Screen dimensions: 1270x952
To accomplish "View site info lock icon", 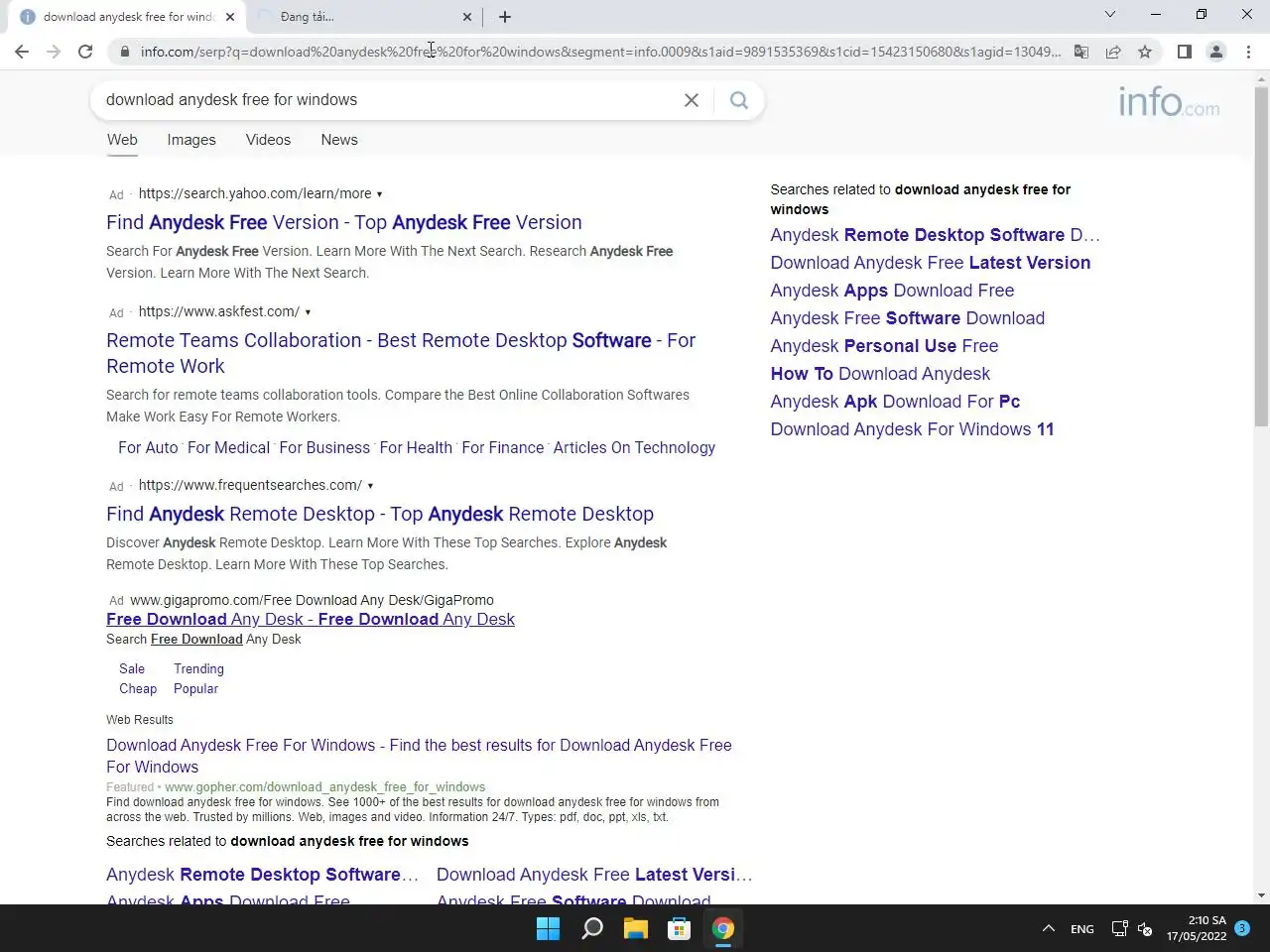I will (x=124, y=52).
